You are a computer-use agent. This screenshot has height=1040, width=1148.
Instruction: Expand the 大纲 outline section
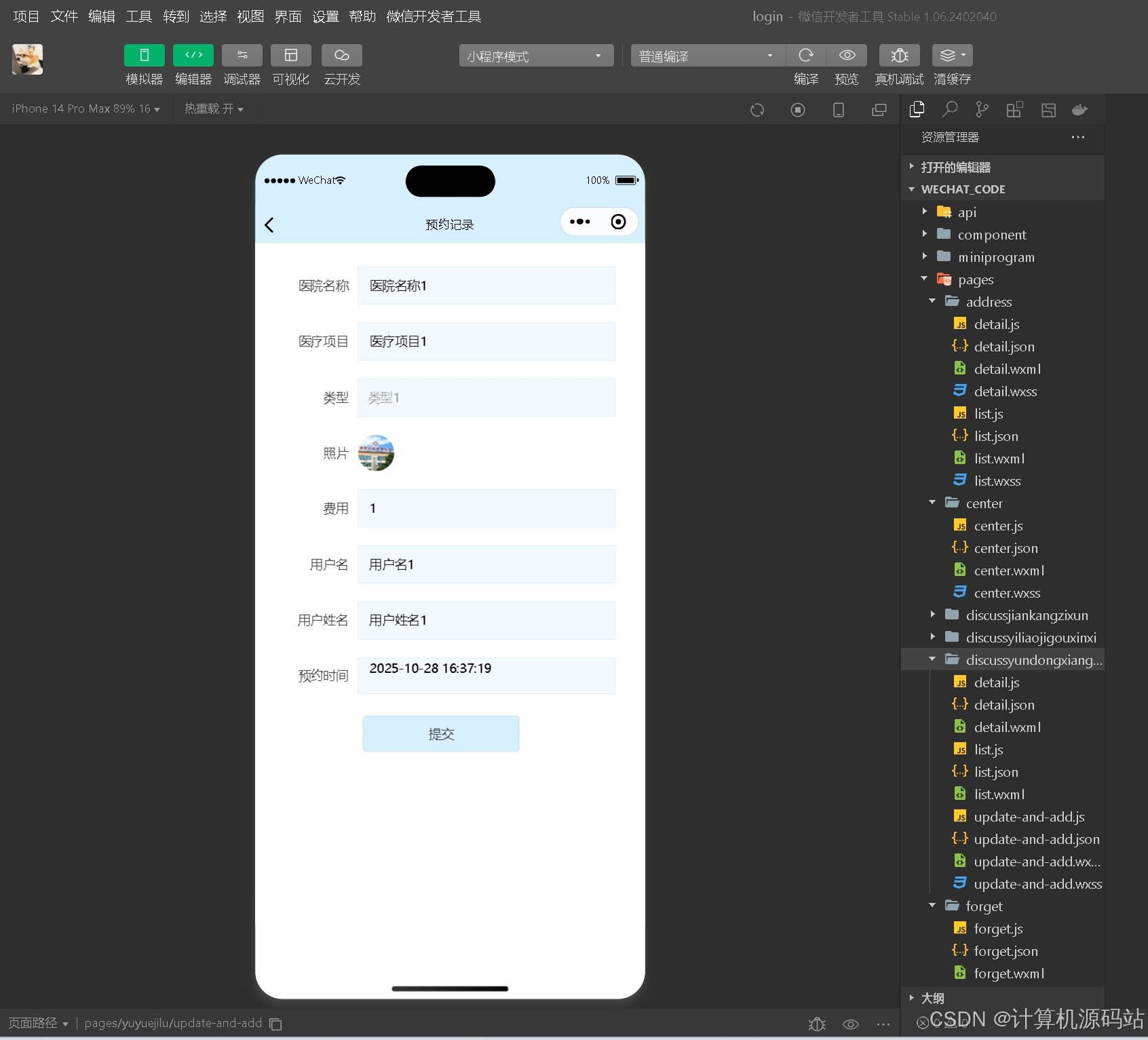click(x=1003, y=998)
